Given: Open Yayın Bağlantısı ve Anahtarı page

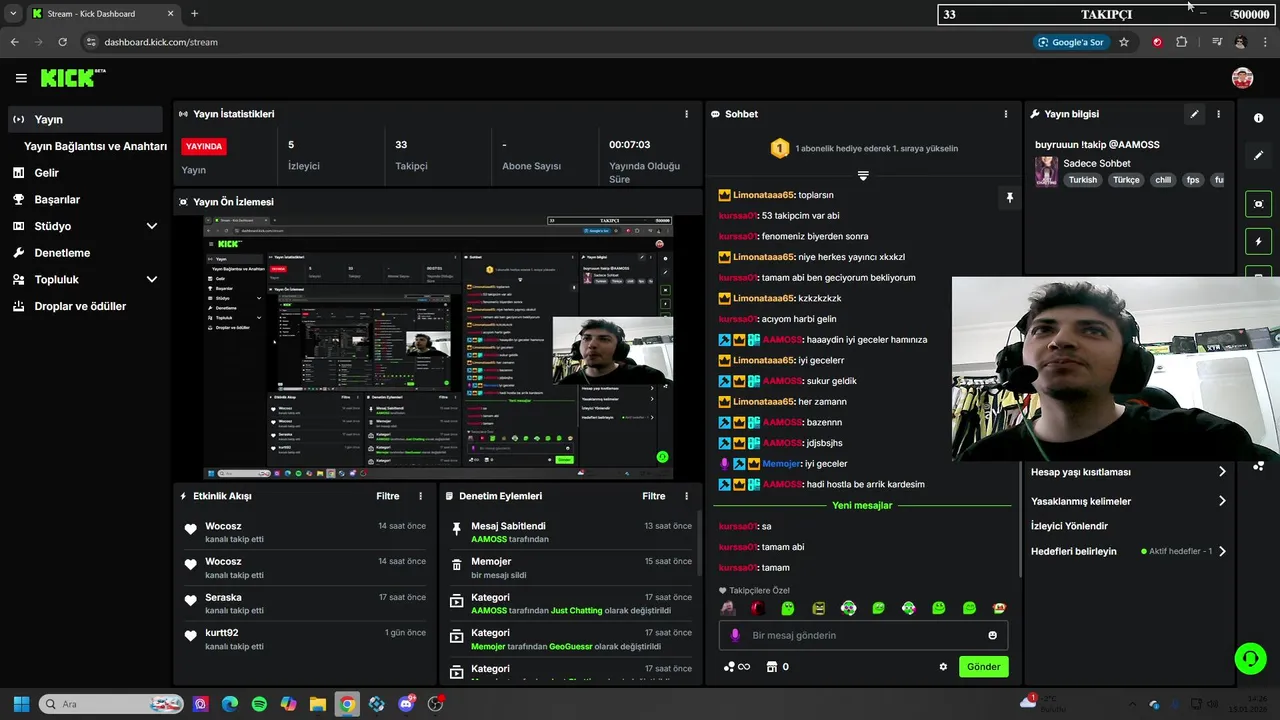Looking at the screenshot, I should tap(95, 146).
